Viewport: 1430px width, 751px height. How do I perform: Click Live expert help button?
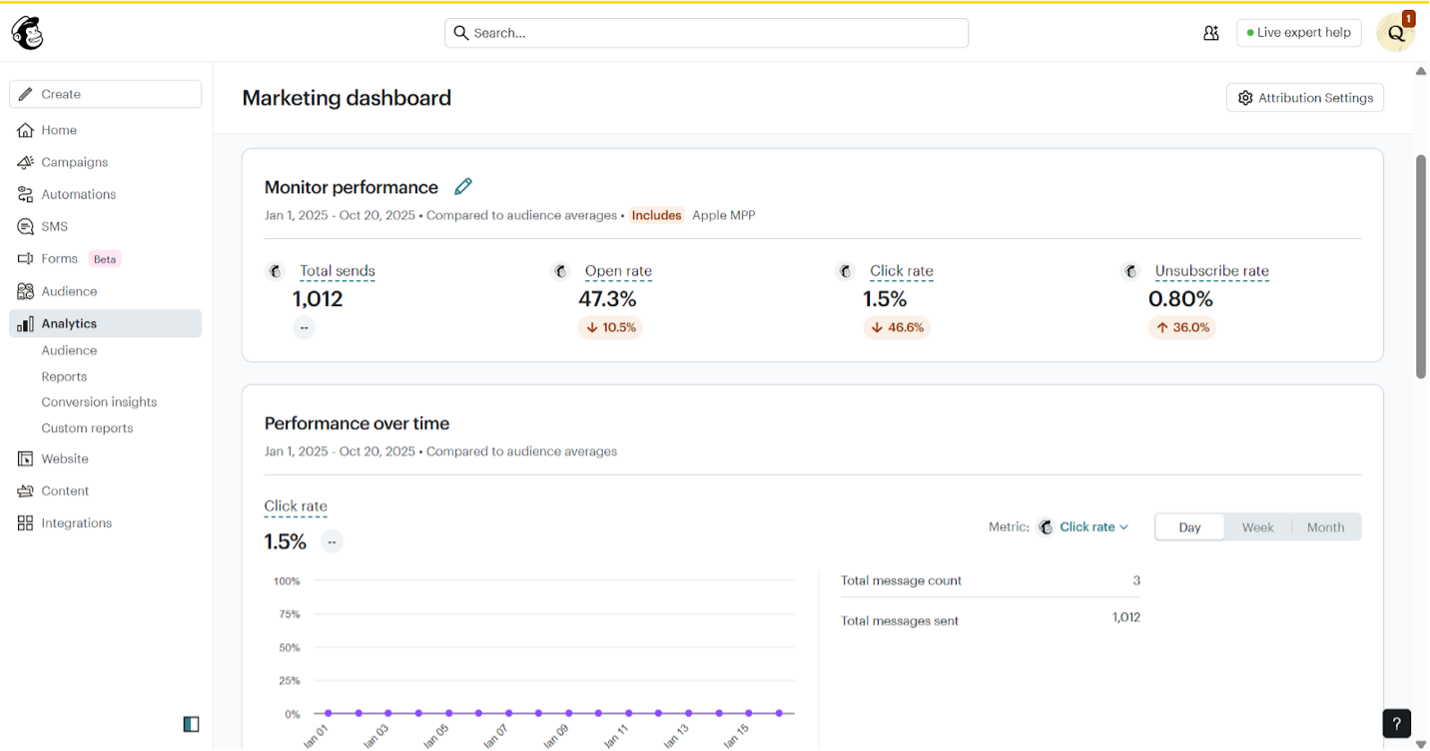(x=1299, y=33)
